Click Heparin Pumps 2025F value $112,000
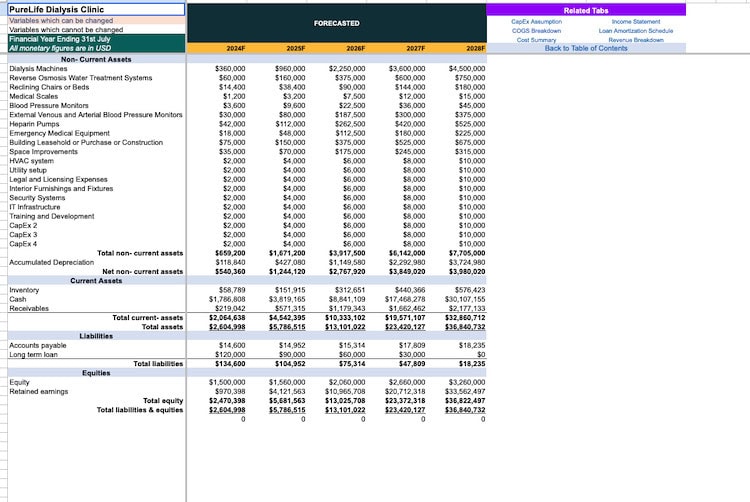This screenshot has width=750, height=502. 290,124
